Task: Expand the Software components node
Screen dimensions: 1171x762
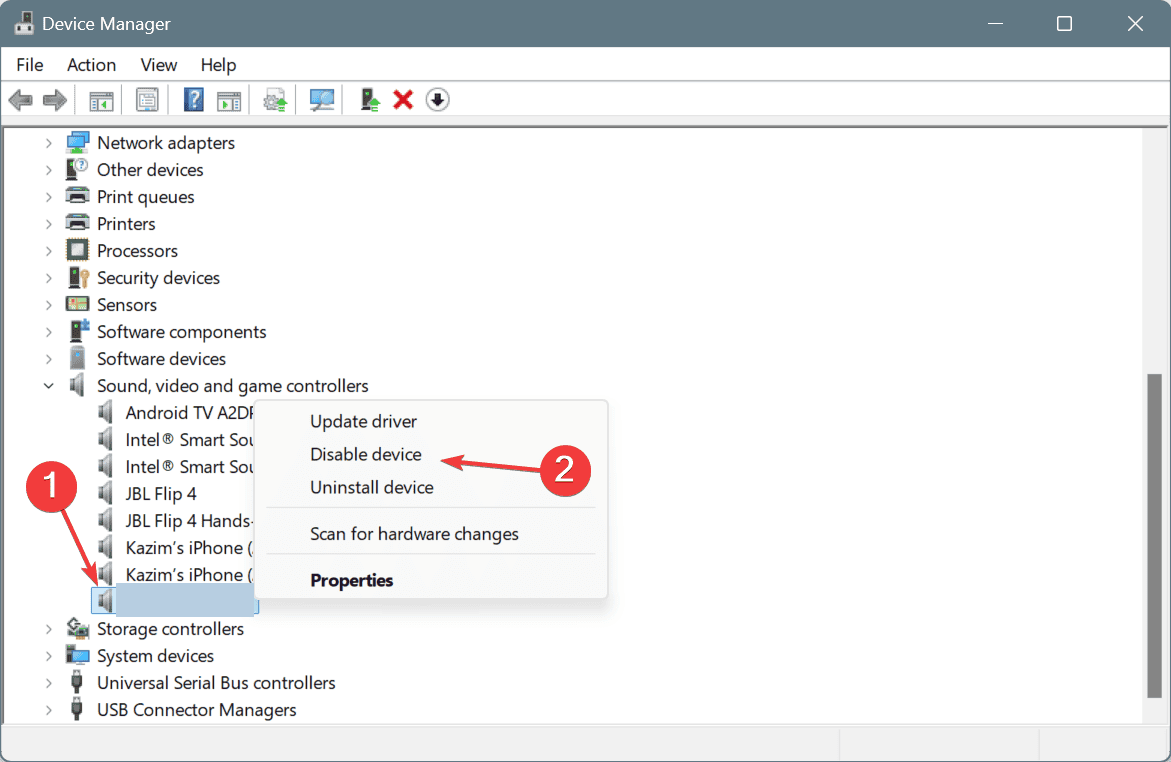Action: [x=49, y=332]
